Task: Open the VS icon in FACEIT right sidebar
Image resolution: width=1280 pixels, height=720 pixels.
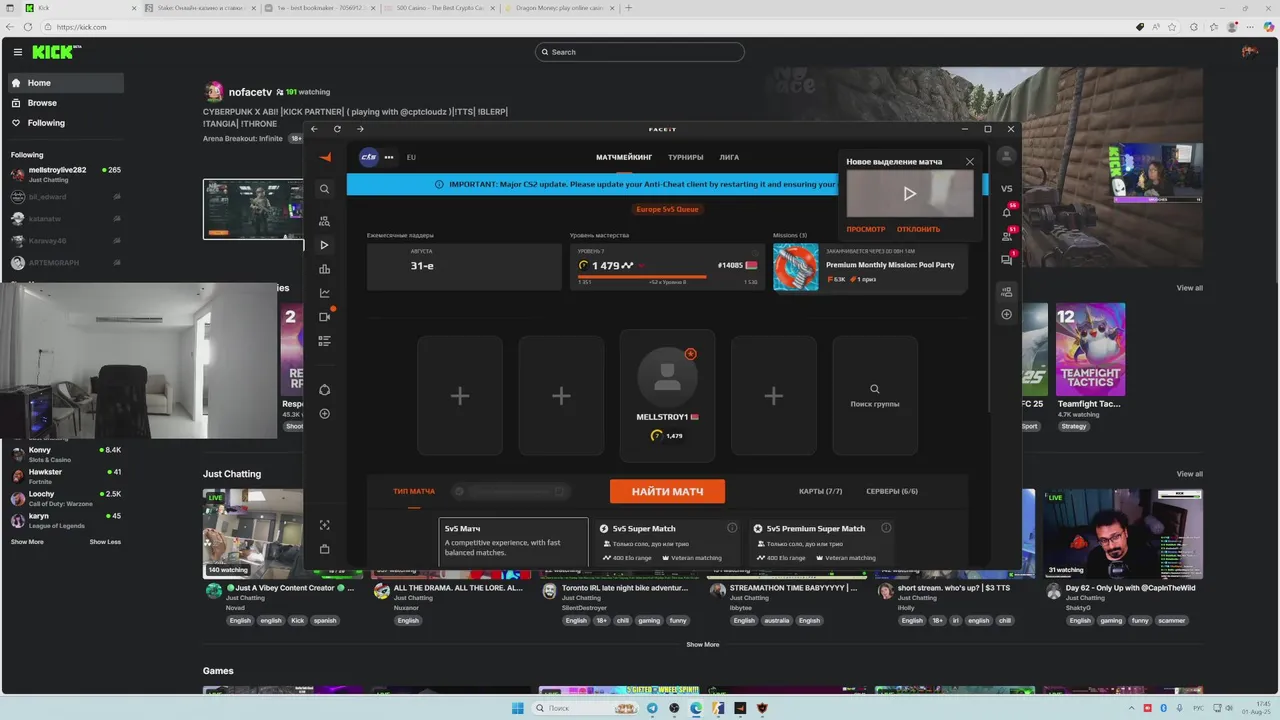Action: 1006,188
